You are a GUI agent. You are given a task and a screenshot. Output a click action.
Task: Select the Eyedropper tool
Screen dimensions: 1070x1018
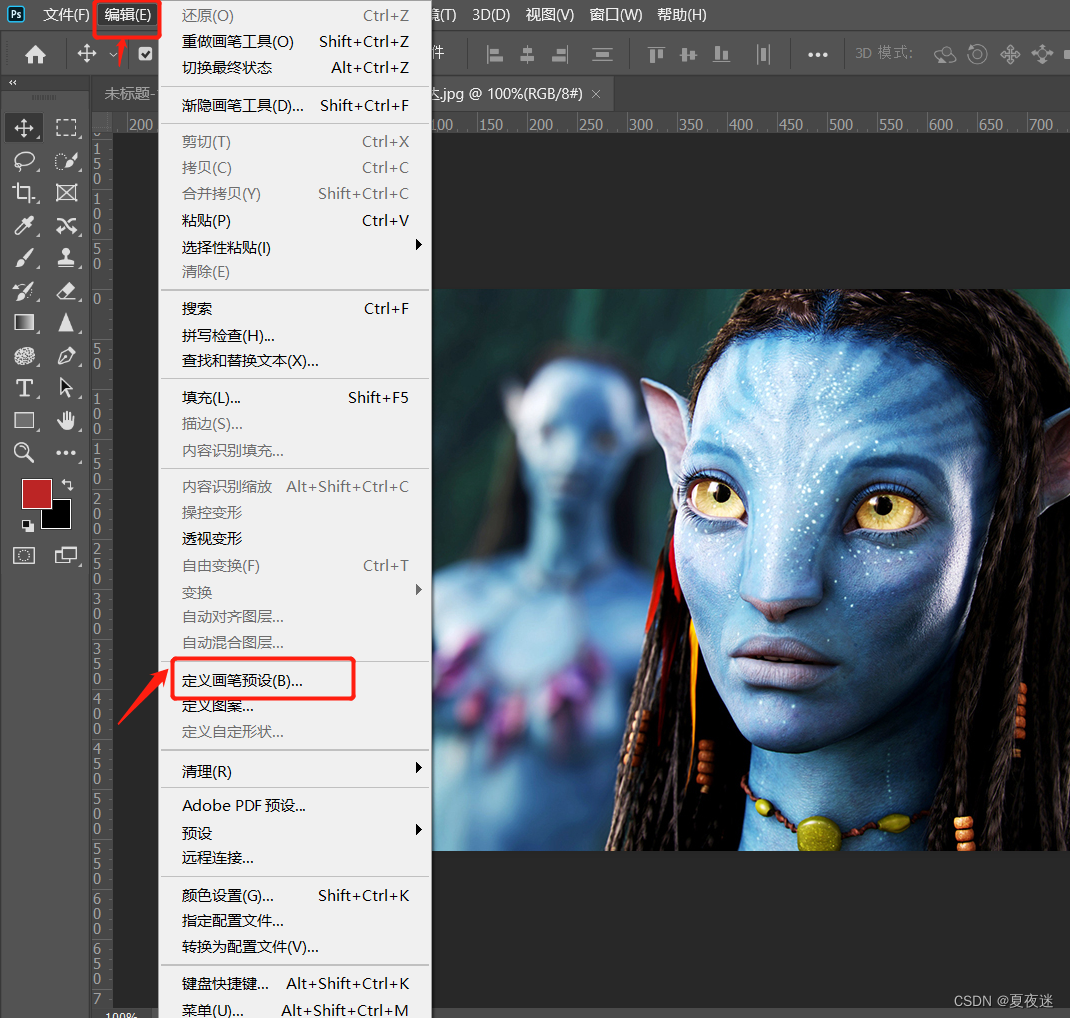25,225
